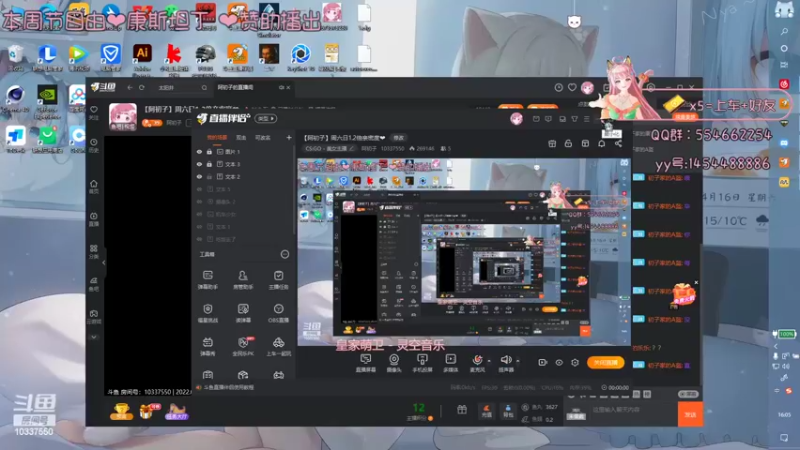Open the hamburger menu in 直播伴侣 title bar

coord(587,119)
